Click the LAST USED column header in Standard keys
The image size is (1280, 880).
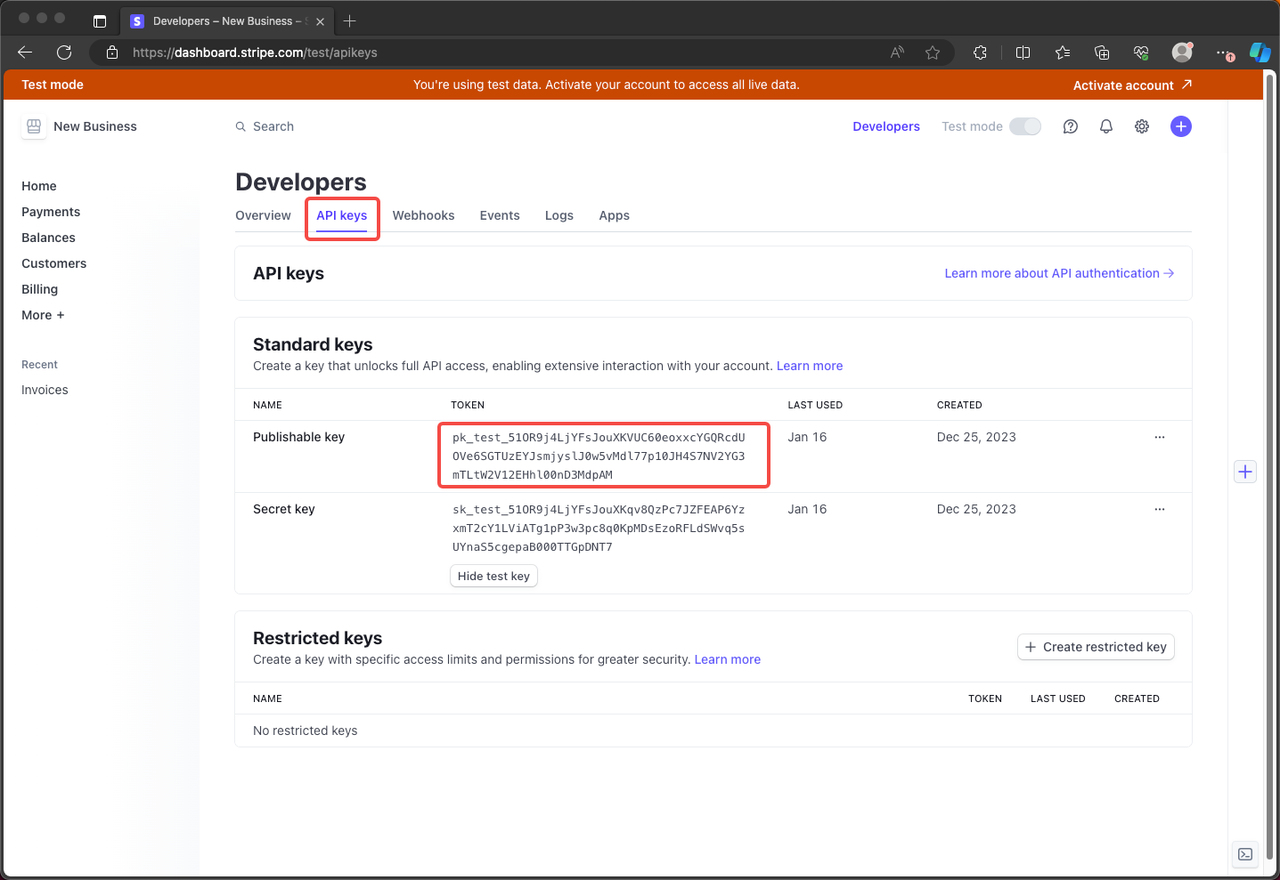815,405
